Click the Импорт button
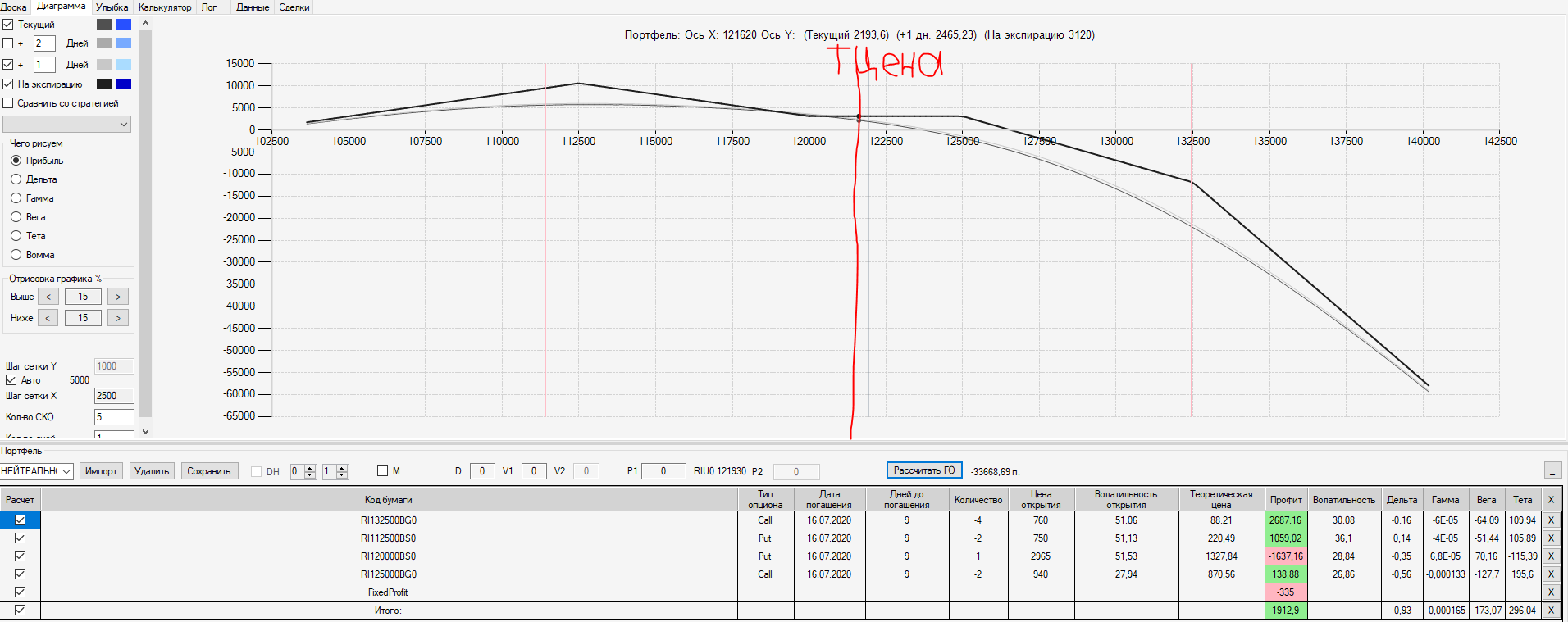 click(x=101, y=471)
